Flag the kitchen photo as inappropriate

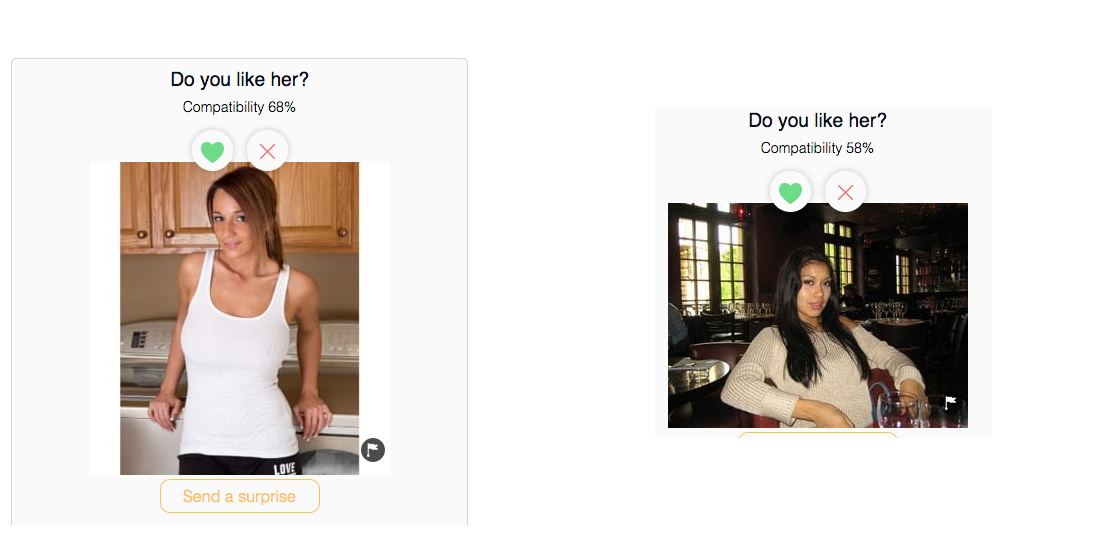[373, 450]
